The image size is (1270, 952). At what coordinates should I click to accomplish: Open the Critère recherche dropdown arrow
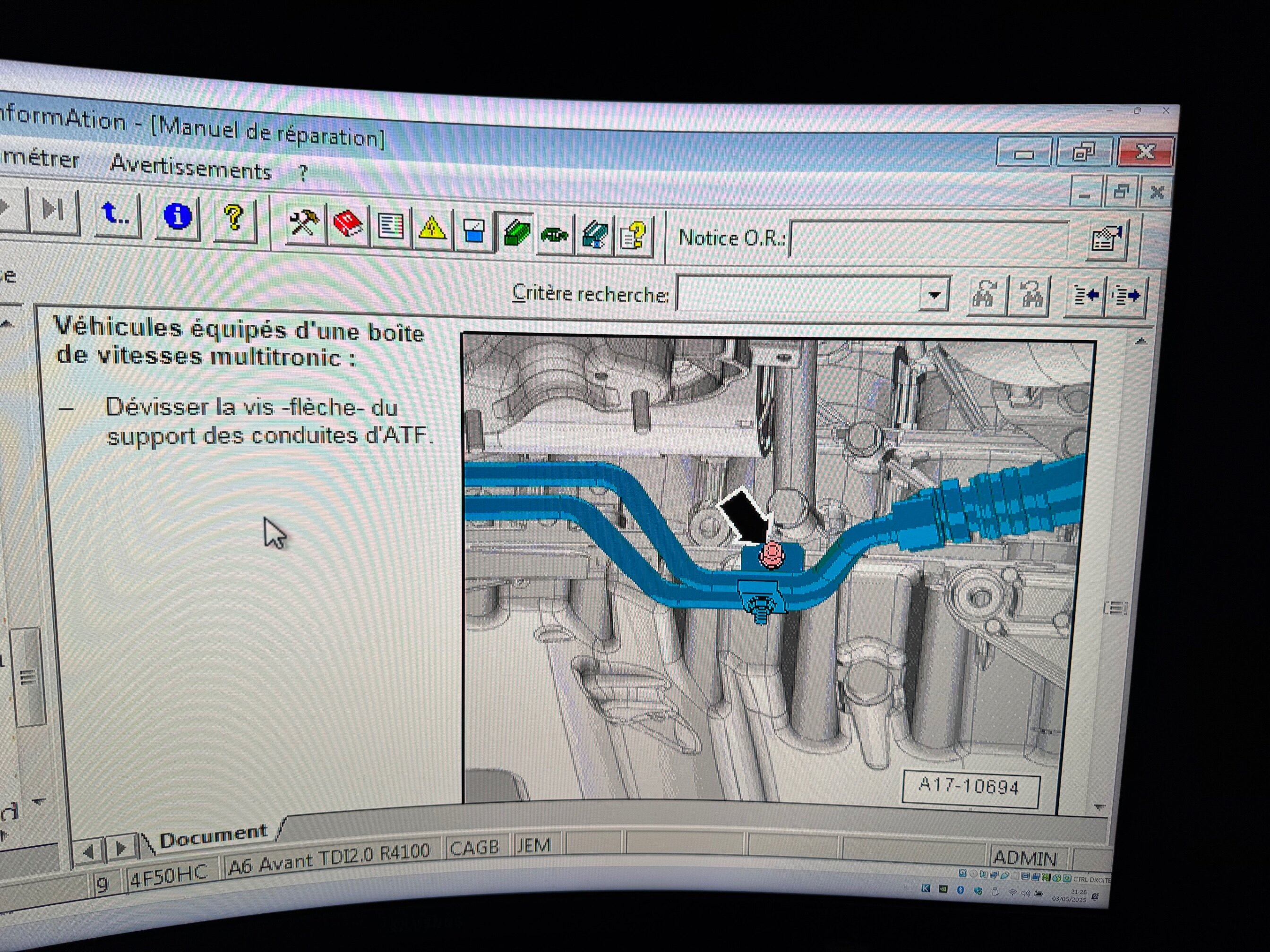pos(934,296)
